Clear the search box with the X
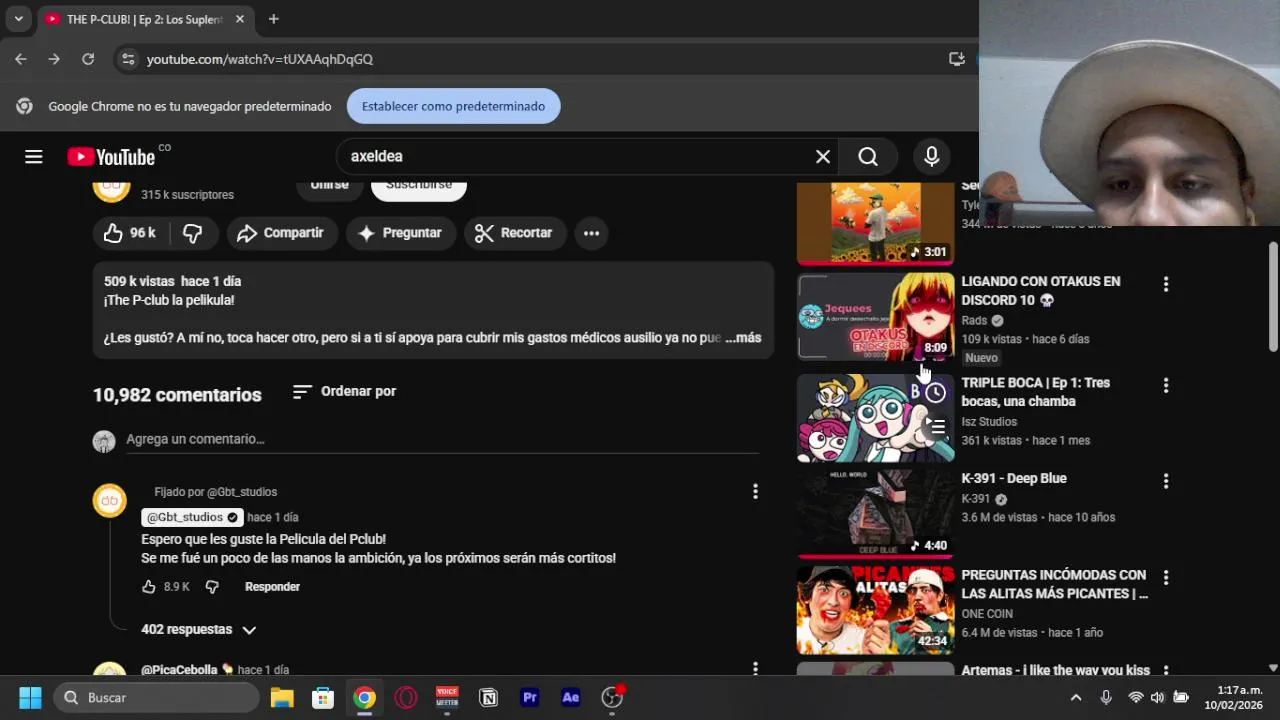Image resolution: width=1280 pixels, height=720 pixels. pyautogui.click(x=823, y=156)
